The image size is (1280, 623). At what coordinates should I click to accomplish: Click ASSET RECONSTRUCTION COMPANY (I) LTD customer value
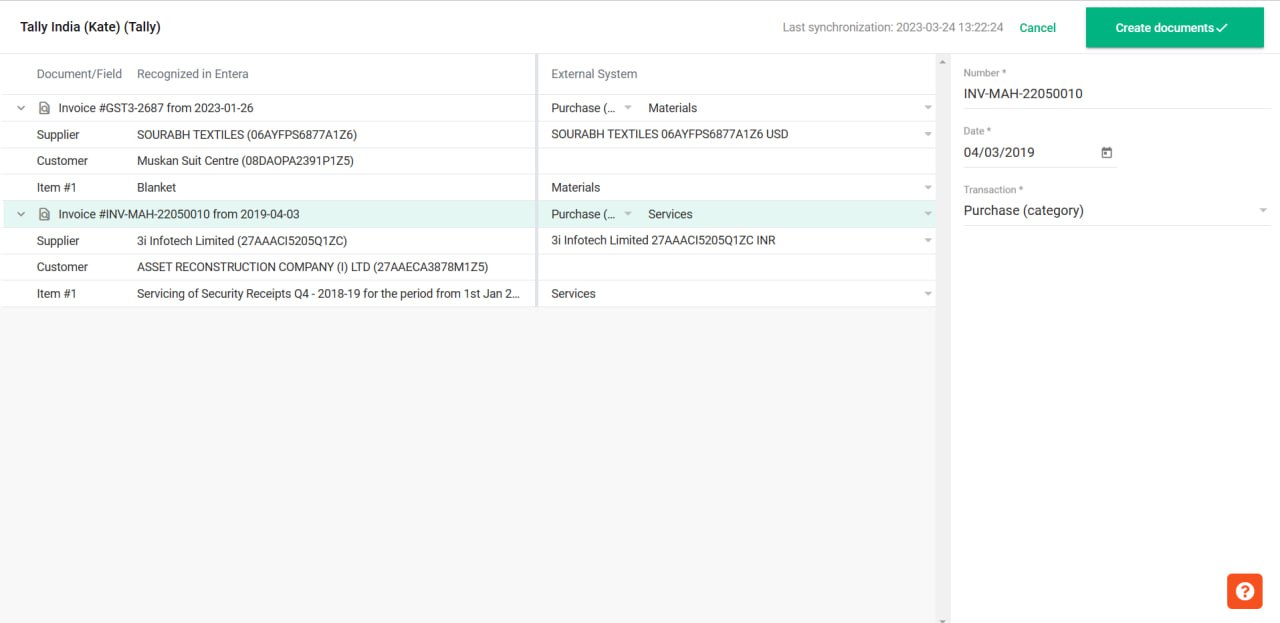[312, 267]
